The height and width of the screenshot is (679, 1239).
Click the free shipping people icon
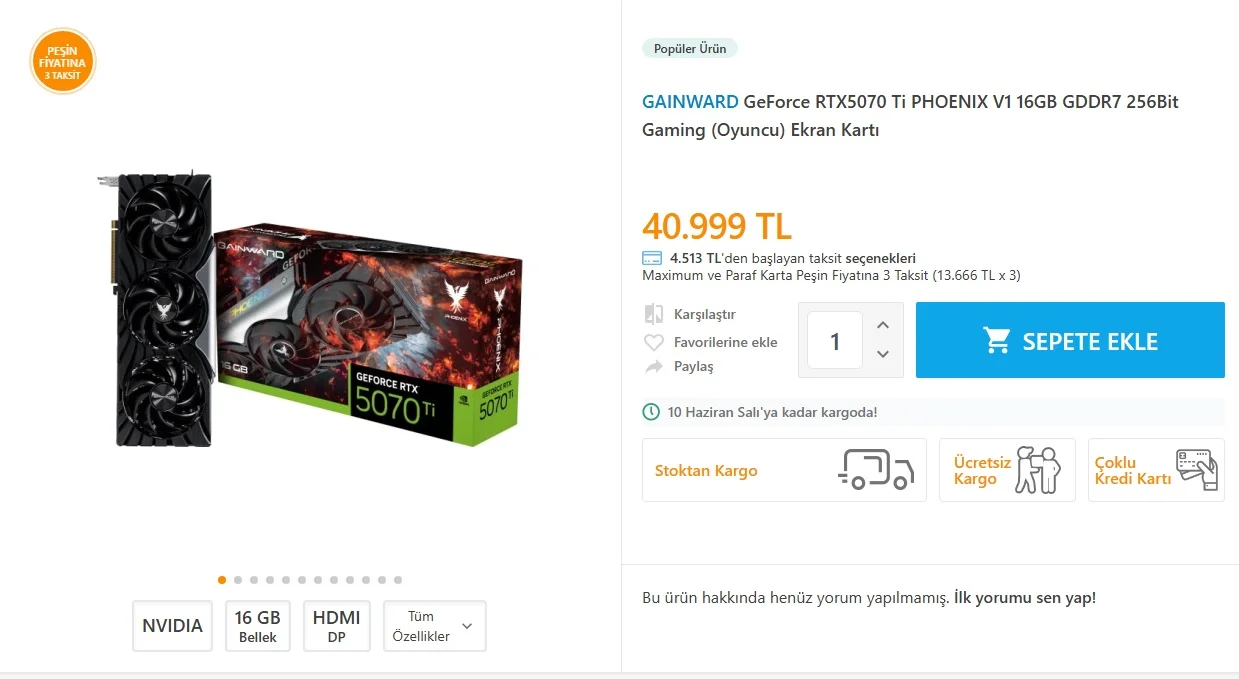[1037, 470]
